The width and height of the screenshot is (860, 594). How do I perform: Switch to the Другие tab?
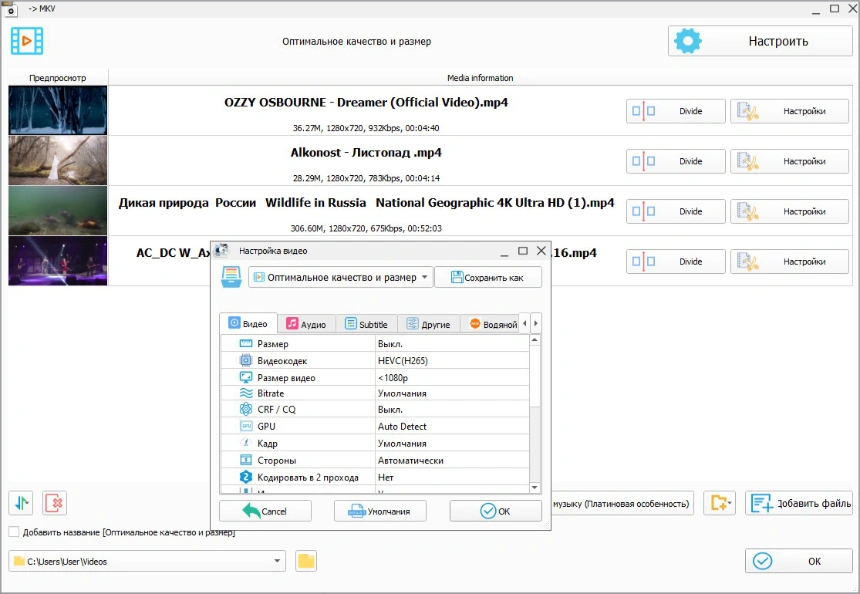point(428,324)
